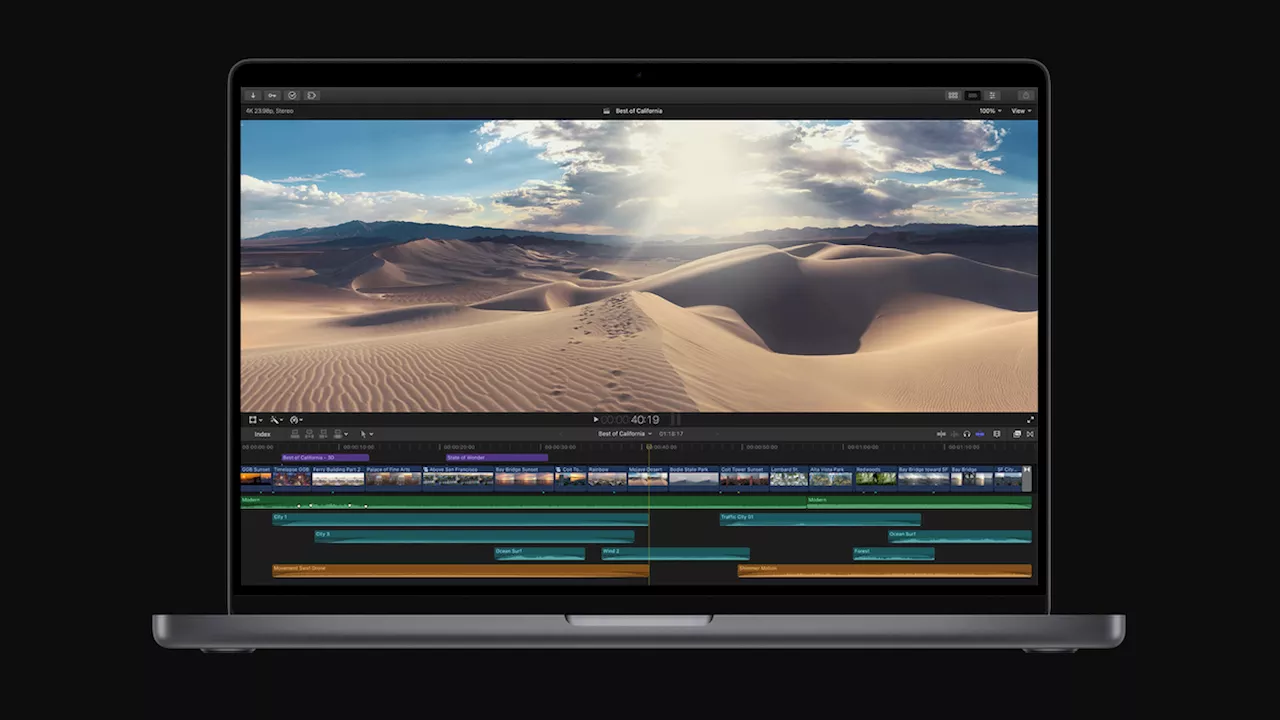This screenshot has height=720, width=1280.
Task: Click the Overwrite clip edit button
Action: [338, 434]
